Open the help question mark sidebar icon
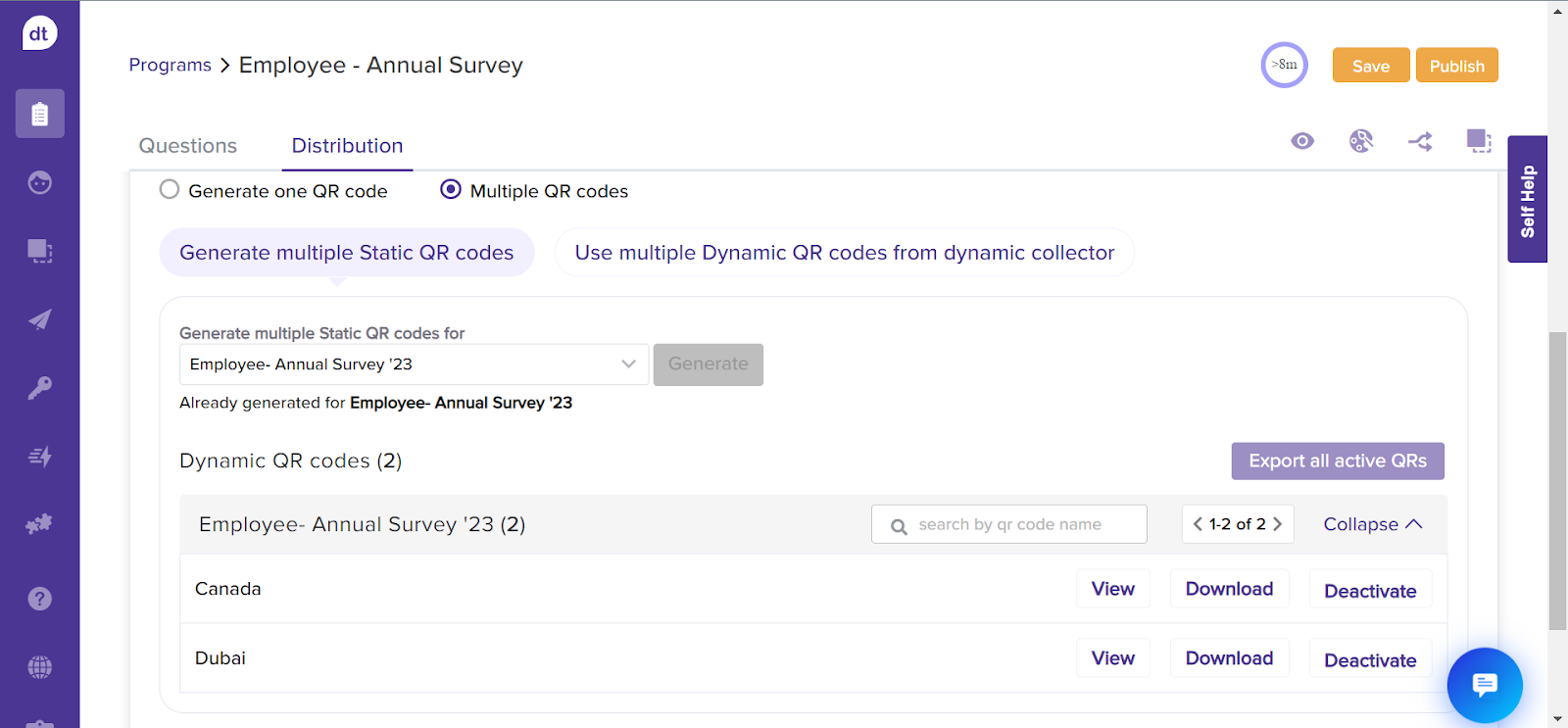 tap(39, 599)
